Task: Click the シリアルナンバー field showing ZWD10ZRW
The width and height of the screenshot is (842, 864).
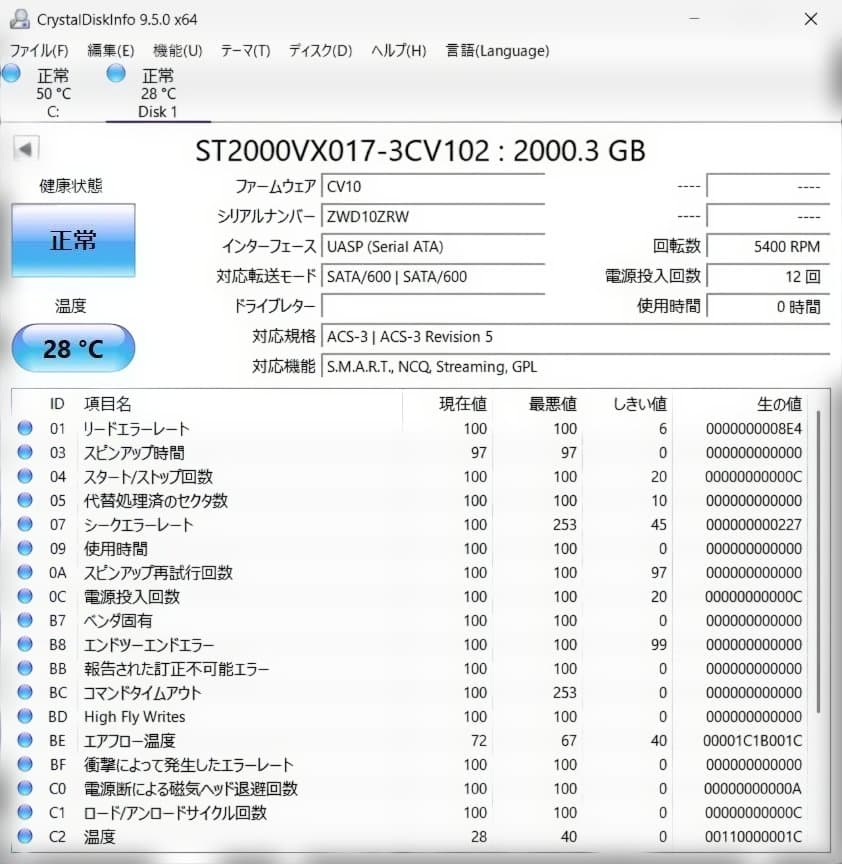Action: point(434,216)
